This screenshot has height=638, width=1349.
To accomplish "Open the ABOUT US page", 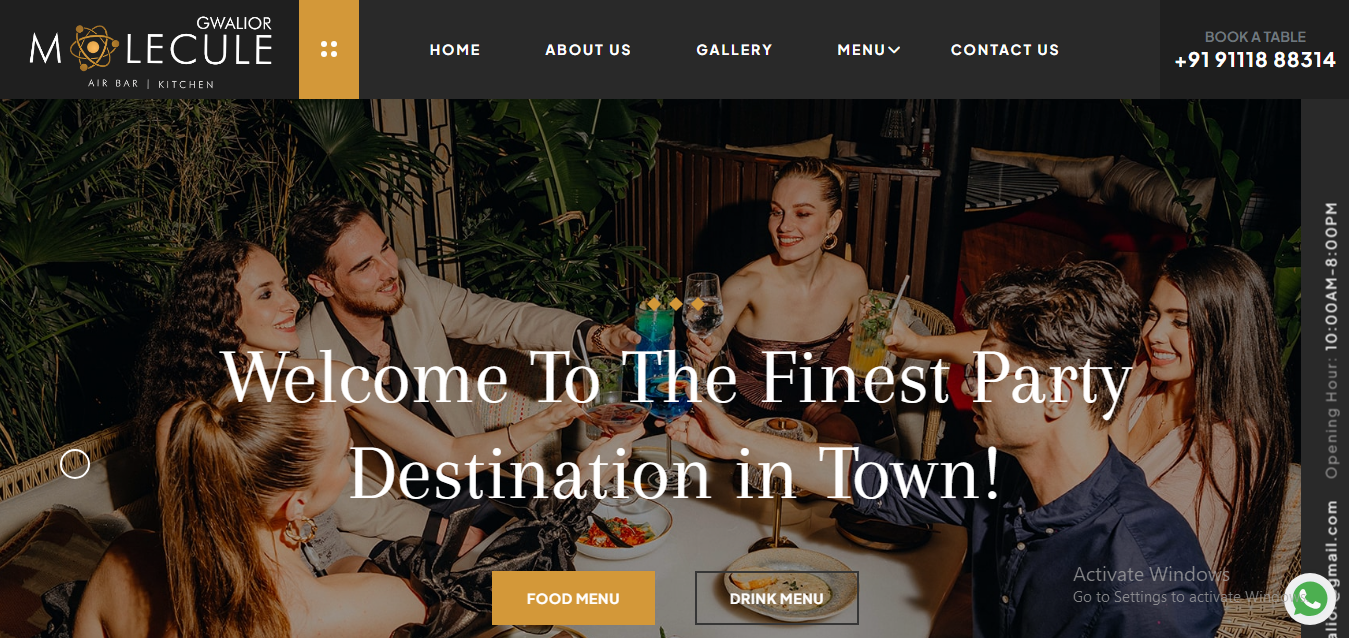I will pos(588,50).
